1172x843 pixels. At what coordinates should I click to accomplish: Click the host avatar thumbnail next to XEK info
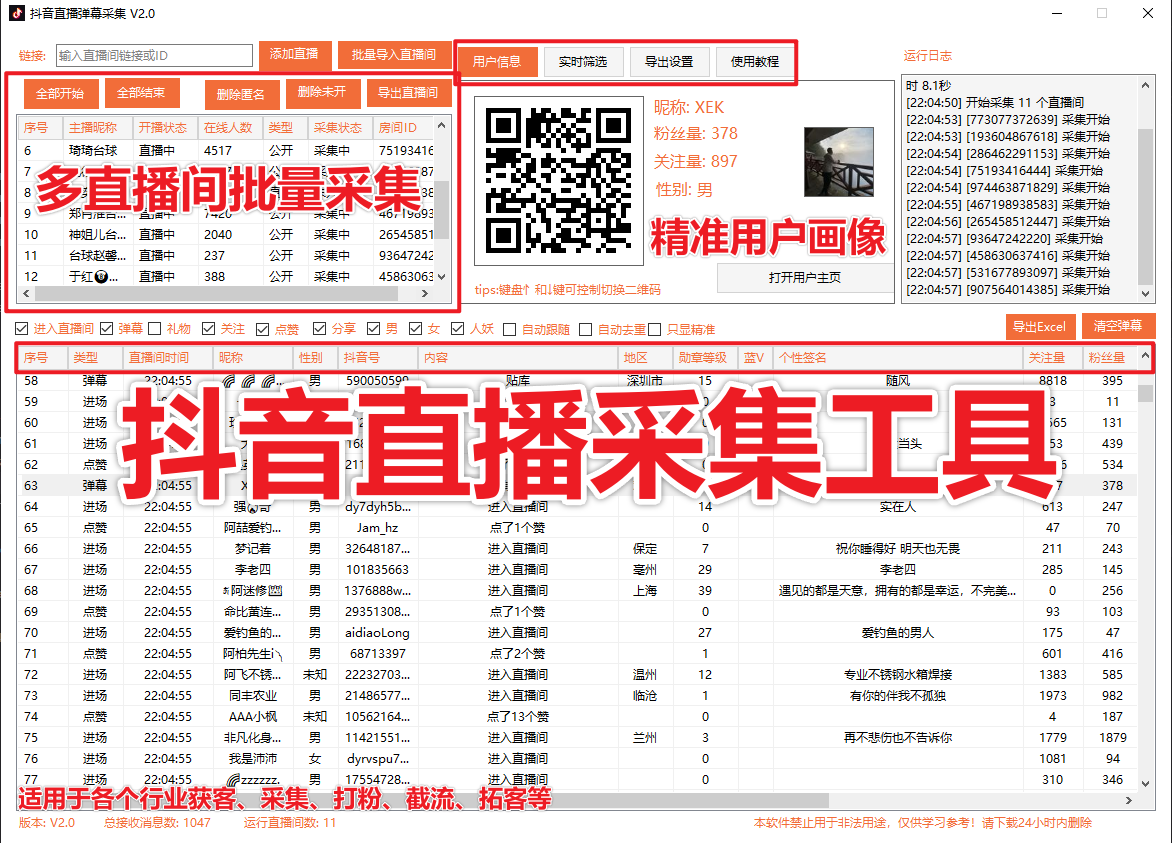tap(838, 162)
